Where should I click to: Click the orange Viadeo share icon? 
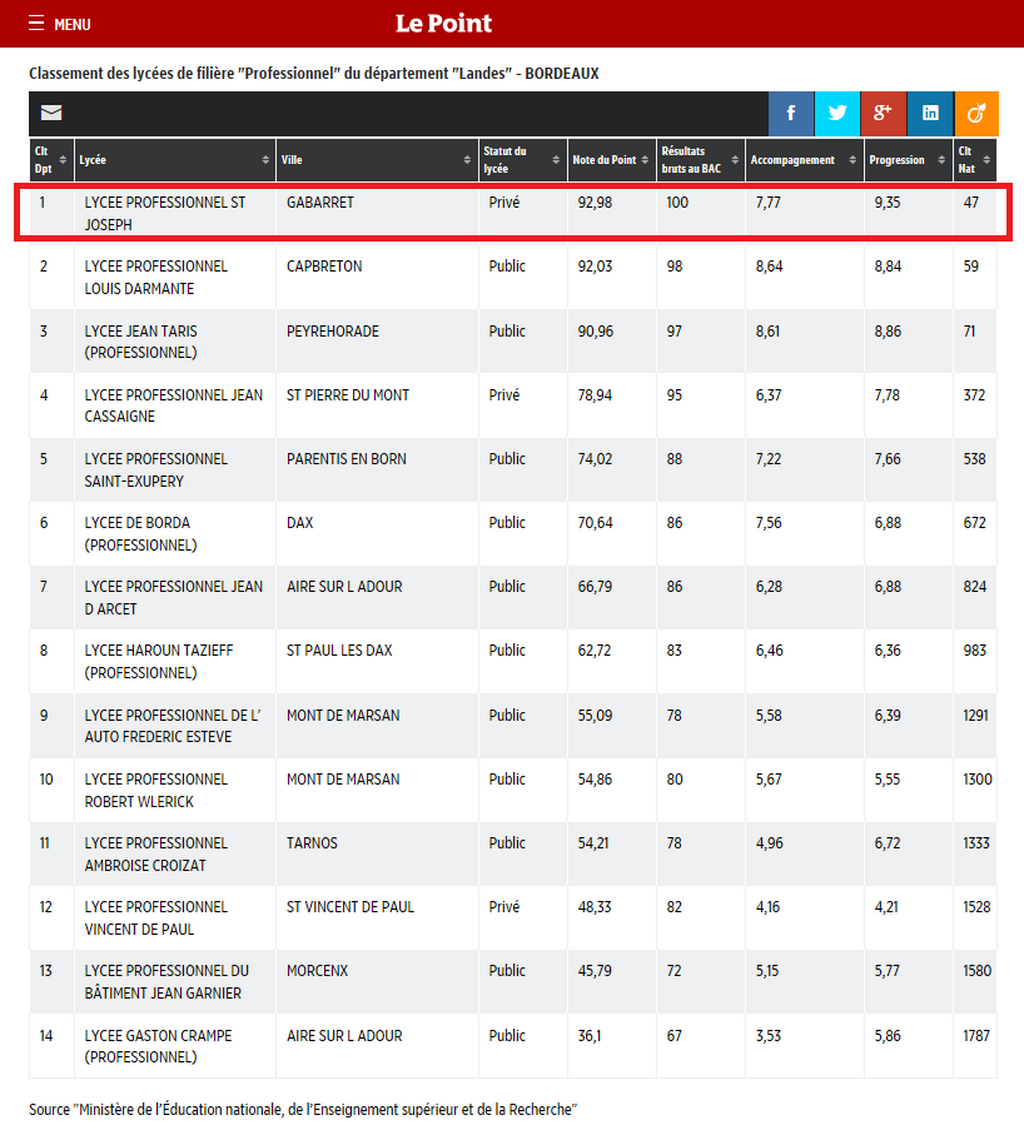click(976, 113)
